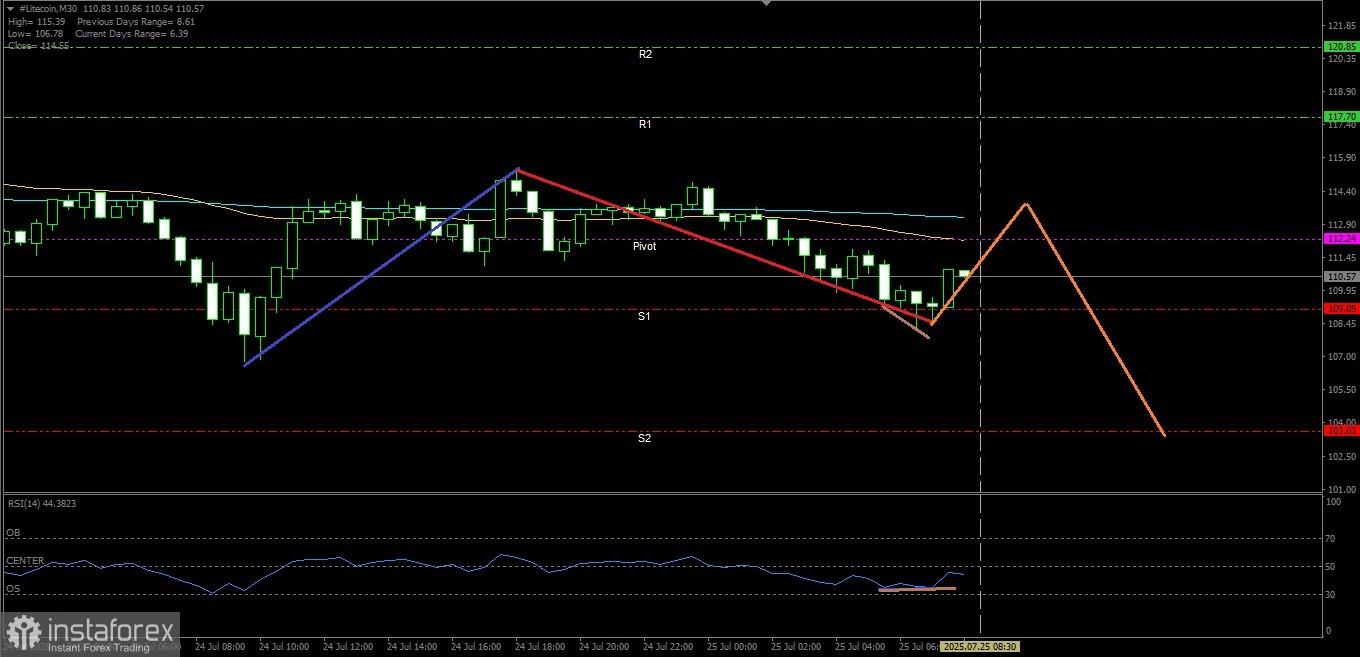Click the red 109.09 price tag
Image resolution: width=1360 pixels, height=657 pixels.
1340,309
